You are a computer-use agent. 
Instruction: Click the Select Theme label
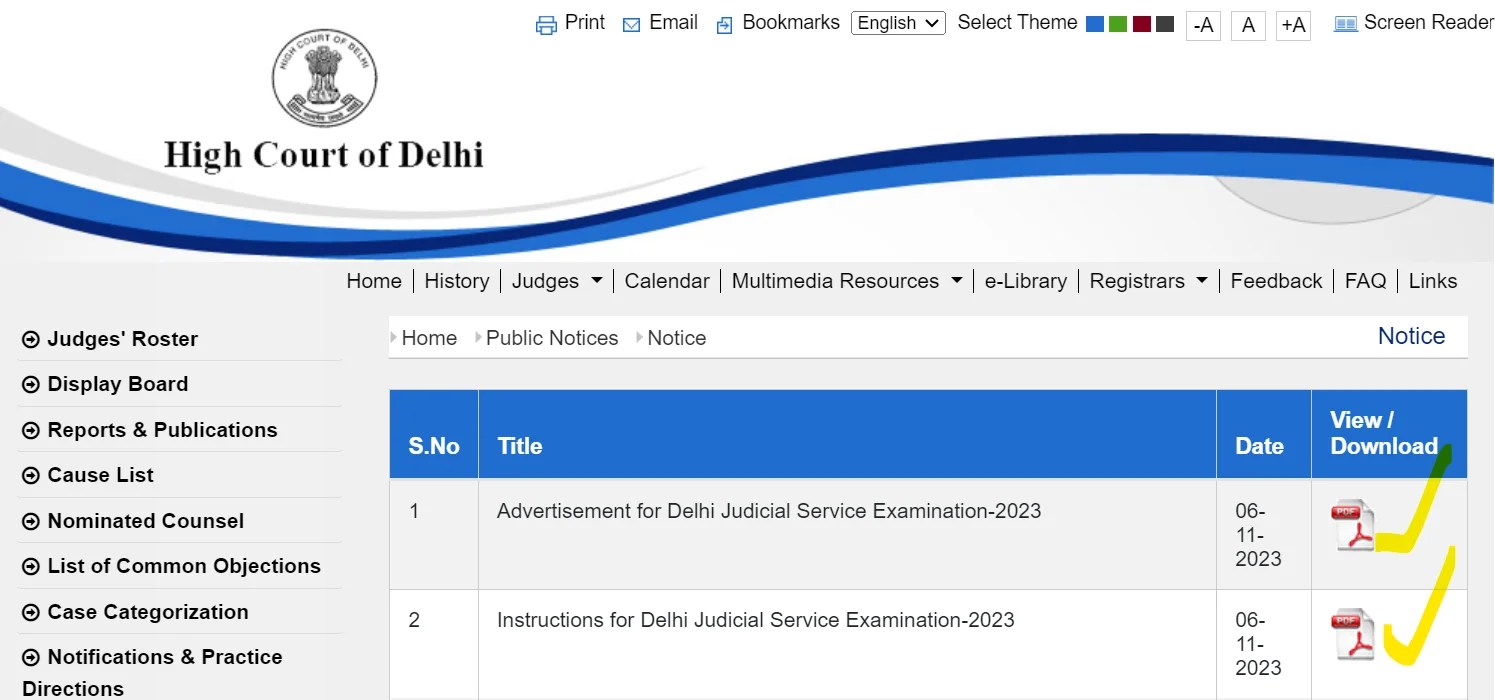1017,22
